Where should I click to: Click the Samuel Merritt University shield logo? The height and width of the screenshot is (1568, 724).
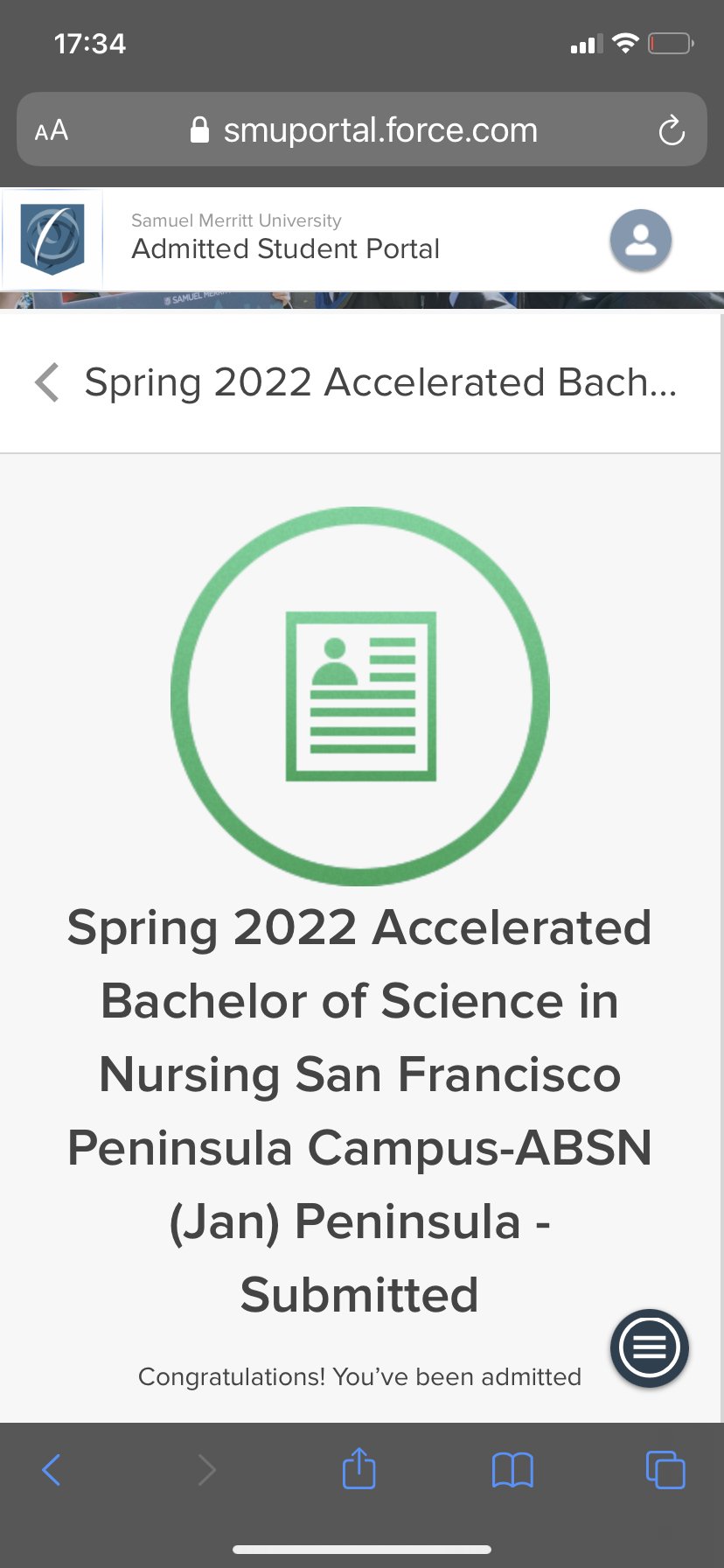pyautogui.click(x=52, y=239)
